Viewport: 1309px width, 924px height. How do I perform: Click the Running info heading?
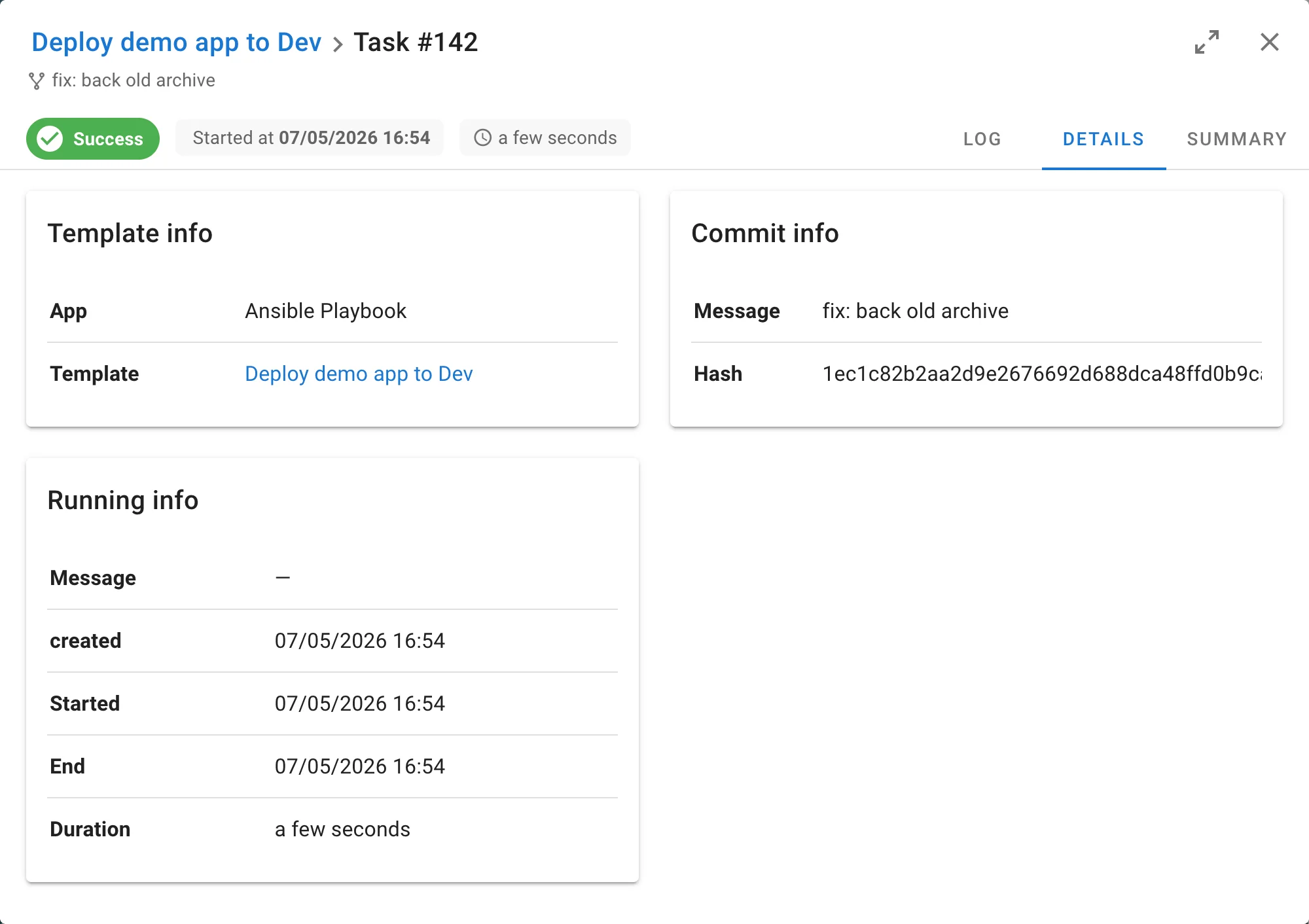123,501
